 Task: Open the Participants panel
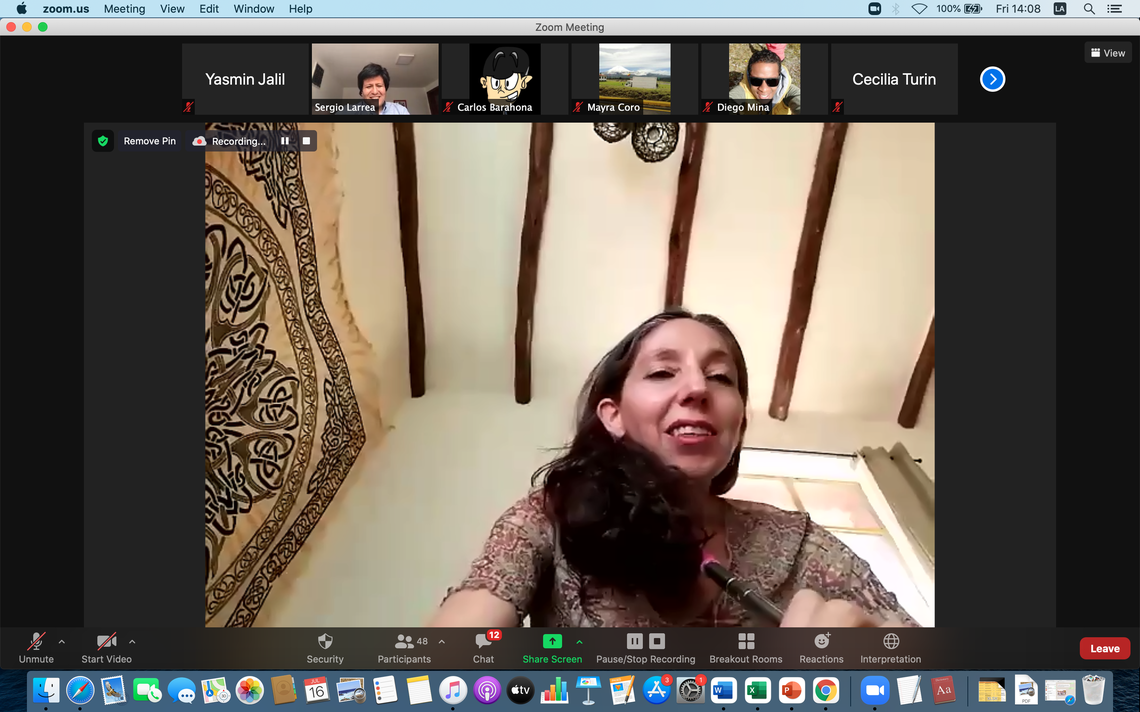coord(404,647)
